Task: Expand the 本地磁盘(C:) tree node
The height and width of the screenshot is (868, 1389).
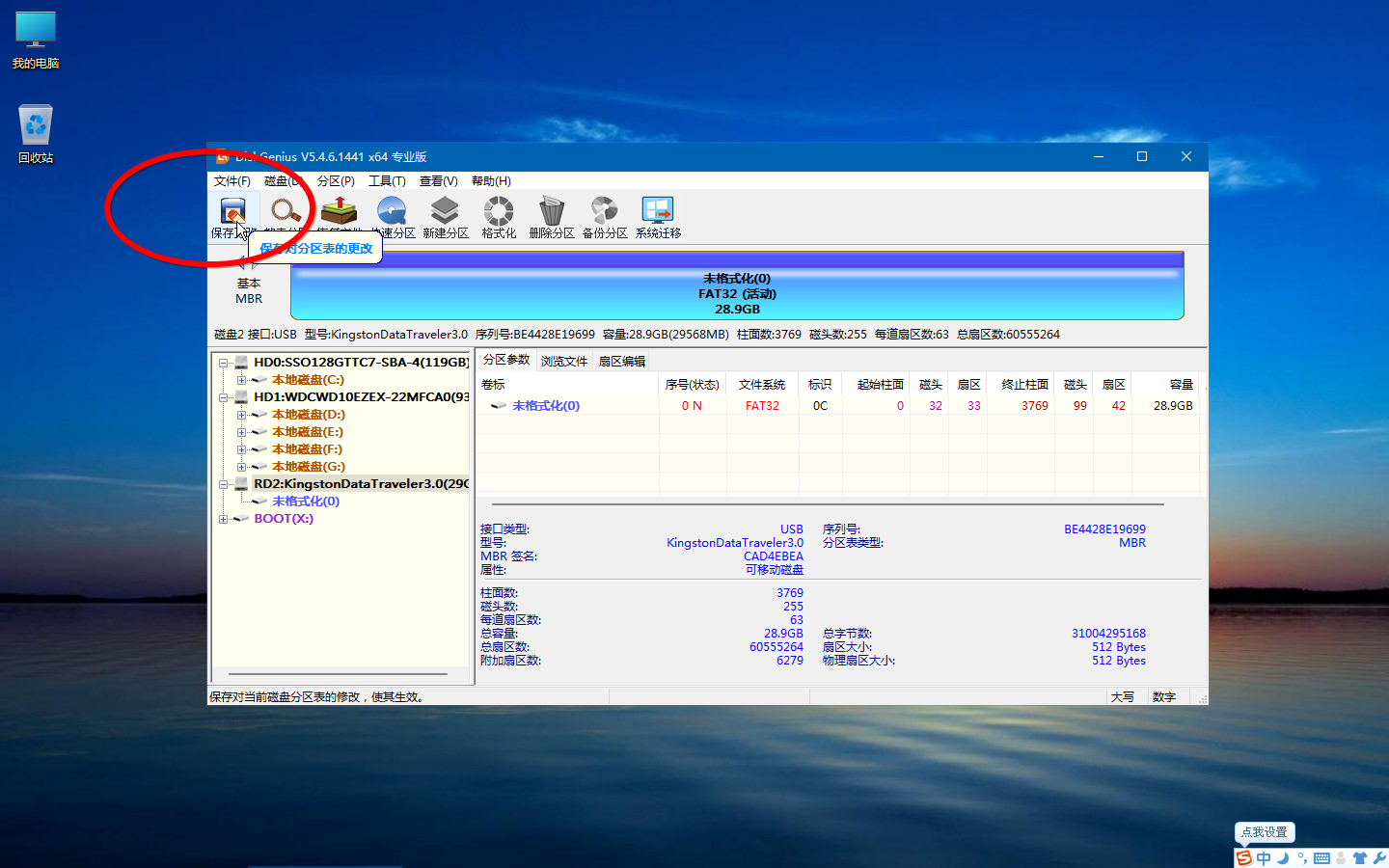Action: [x=241, y=380]
